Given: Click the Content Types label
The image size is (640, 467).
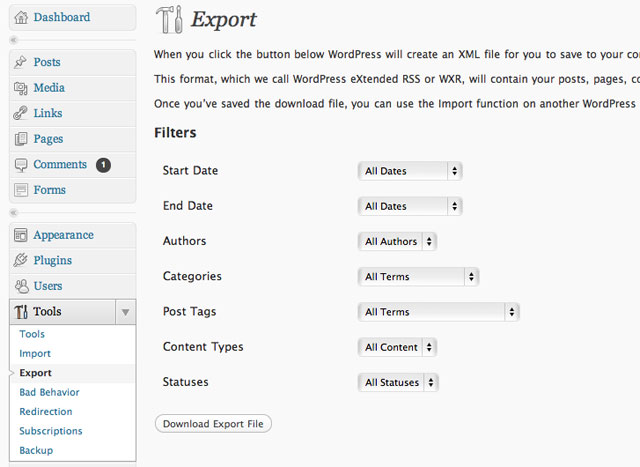Looking at the screenshot, I should tap(203, 347).
